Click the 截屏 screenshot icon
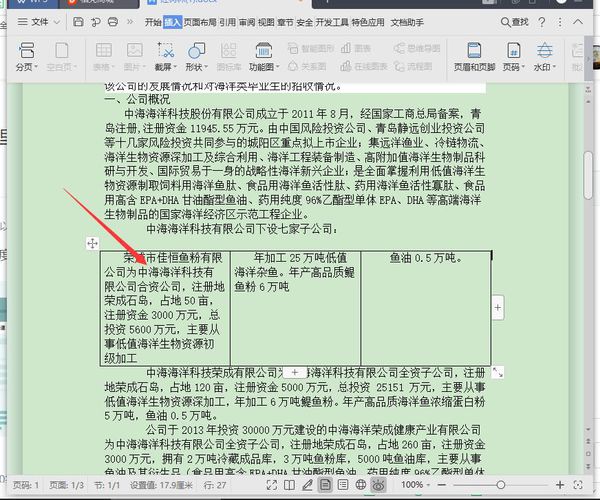The width and height of the screenshot is (600, 500). click(x=166, y=50)
